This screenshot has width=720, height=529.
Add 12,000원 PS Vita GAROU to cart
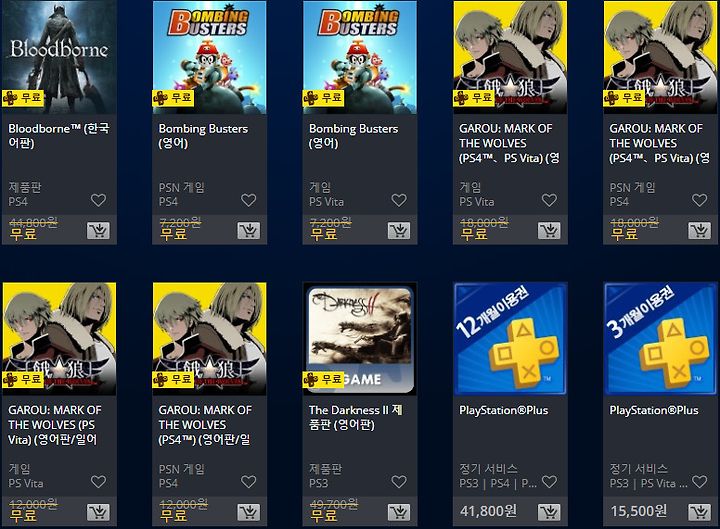(98, 512)
